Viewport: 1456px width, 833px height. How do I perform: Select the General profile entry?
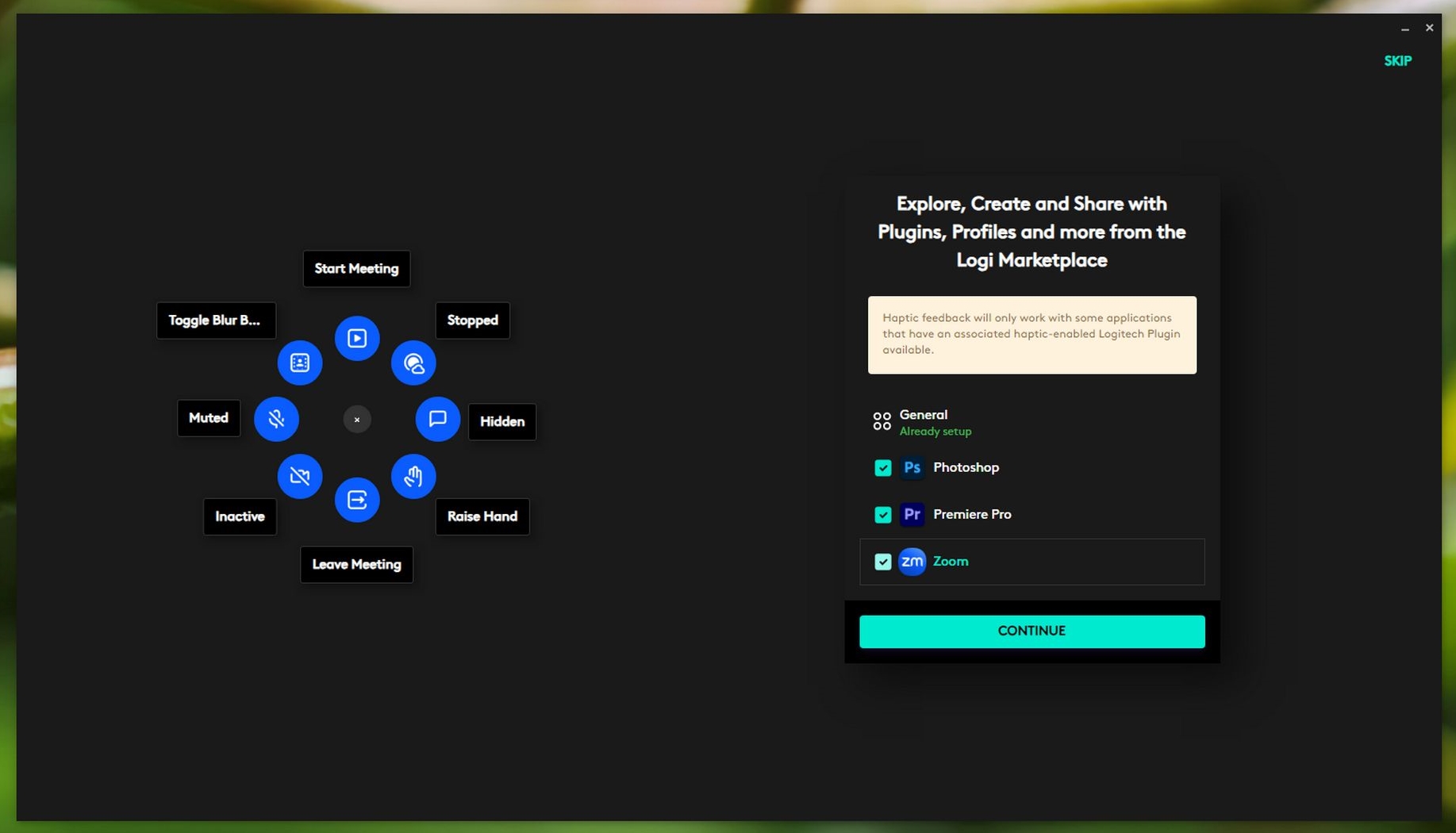click(x=923, y=422)
